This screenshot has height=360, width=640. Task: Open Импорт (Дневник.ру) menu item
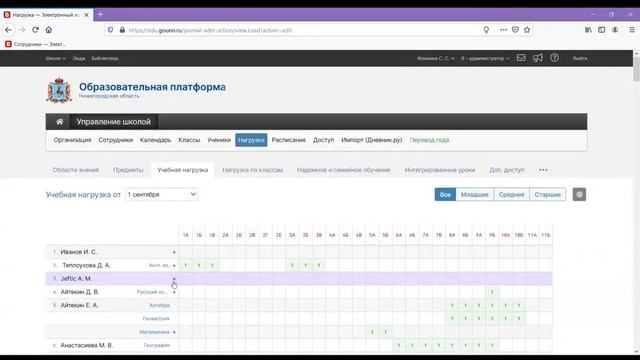pos(371,140)
